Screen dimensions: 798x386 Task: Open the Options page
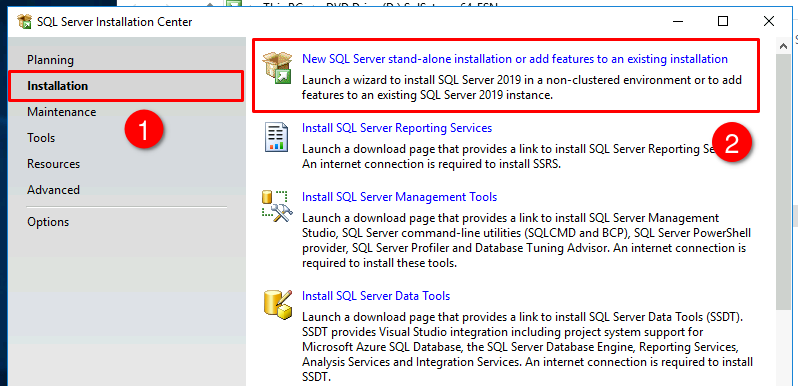(48, 222)
